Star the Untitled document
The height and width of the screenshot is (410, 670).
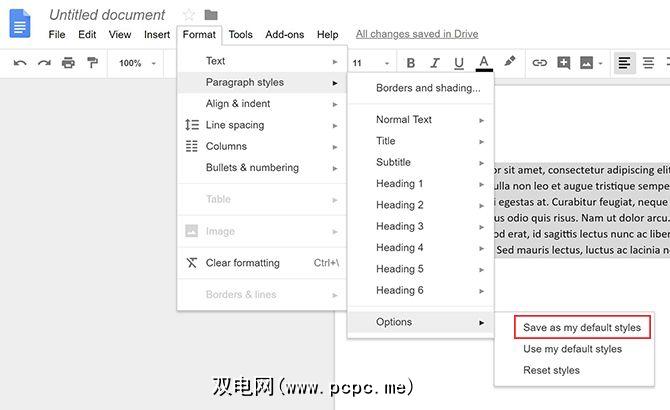point(188,15)
